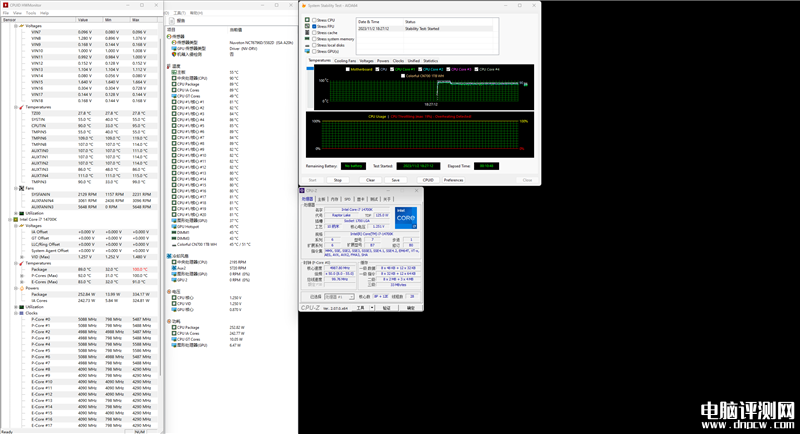Toggle CPU Core #1 graph checkbox
Screen dimensions: 800x434
[x=392, y=69]
